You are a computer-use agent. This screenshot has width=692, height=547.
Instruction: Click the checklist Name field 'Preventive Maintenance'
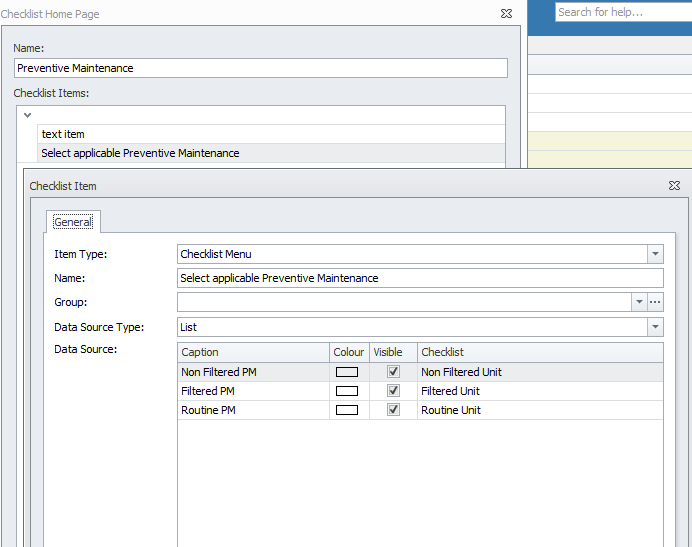(261, 68)
